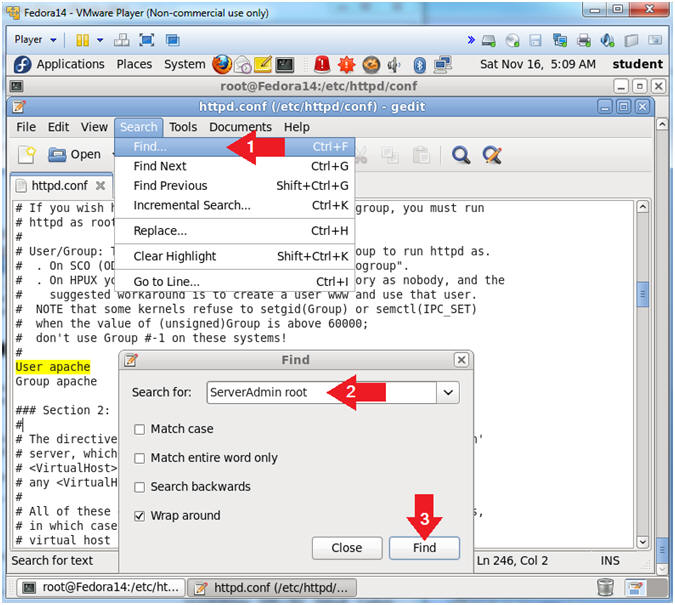The width and height of the screenshot is (675, 605).
Task: Click the red siren alert panel icon
Action: (x=322, y=65)
